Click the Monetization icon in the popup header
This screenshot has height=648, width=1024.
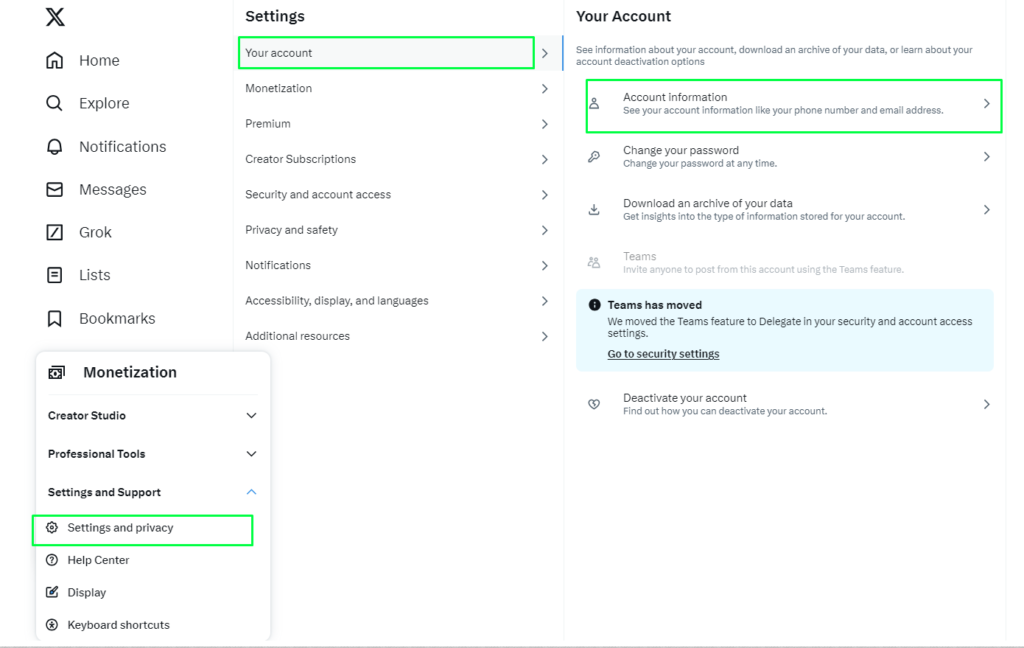[x=58, y=372]
